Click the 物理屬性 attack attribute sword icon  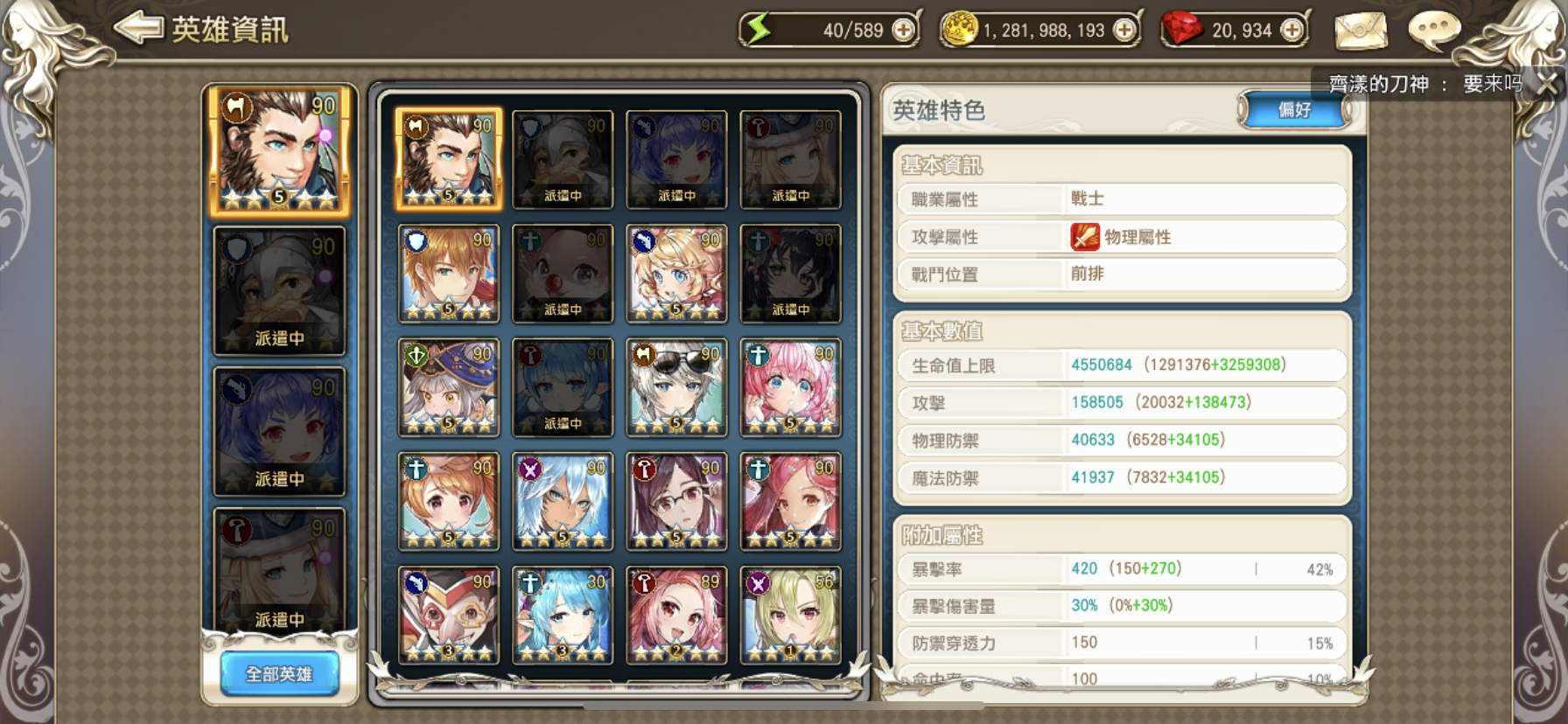coord(1085,237)
